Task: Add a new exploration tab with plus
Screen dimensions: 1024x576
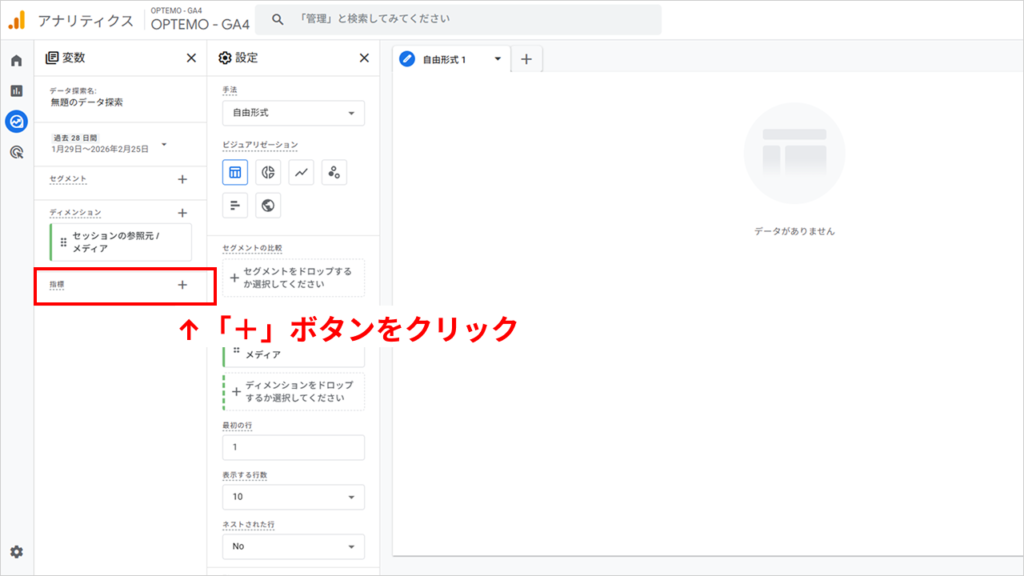Action: point(526,58)
